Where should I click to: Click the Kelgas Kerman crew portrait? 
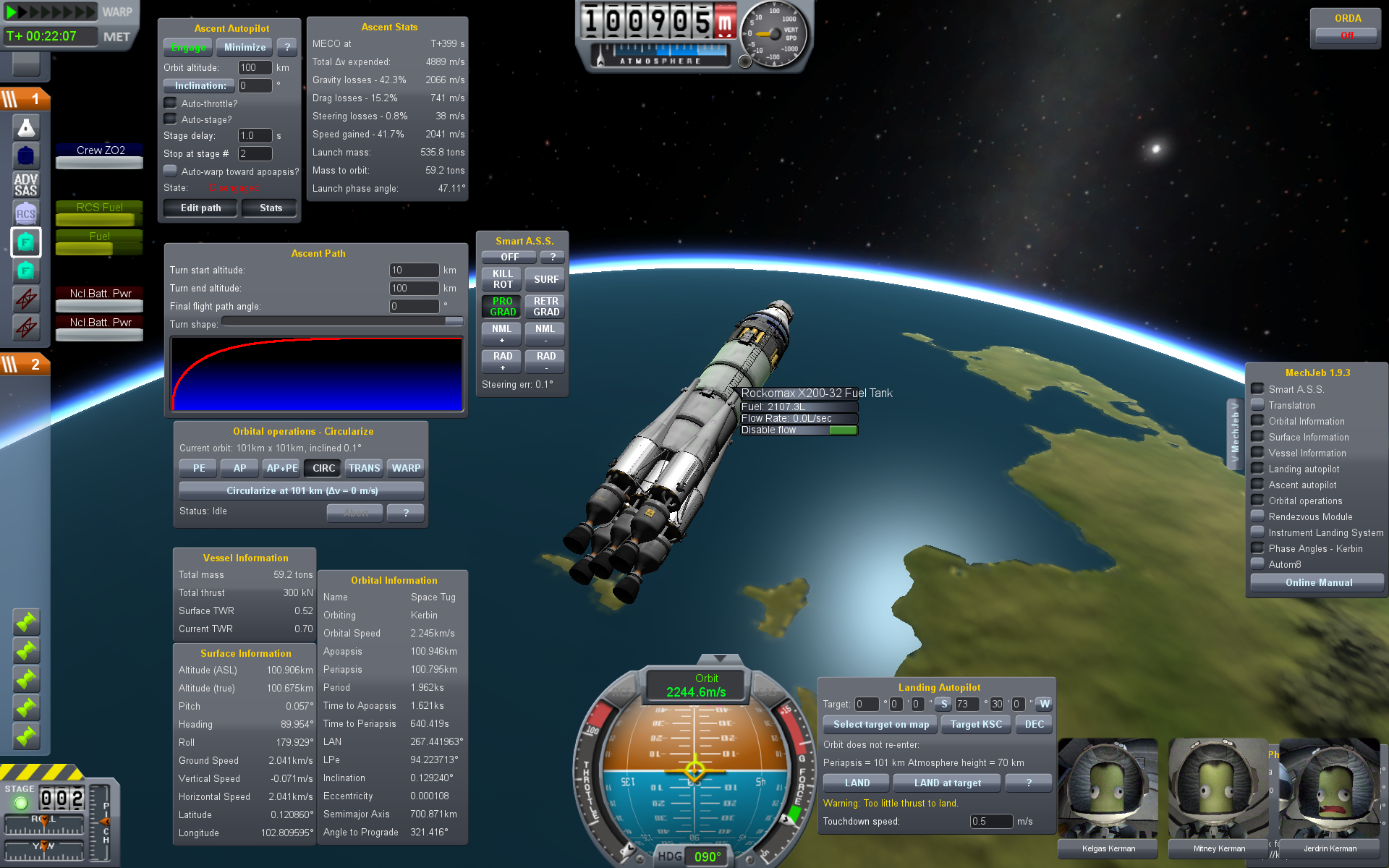(x=1108, y=788)
